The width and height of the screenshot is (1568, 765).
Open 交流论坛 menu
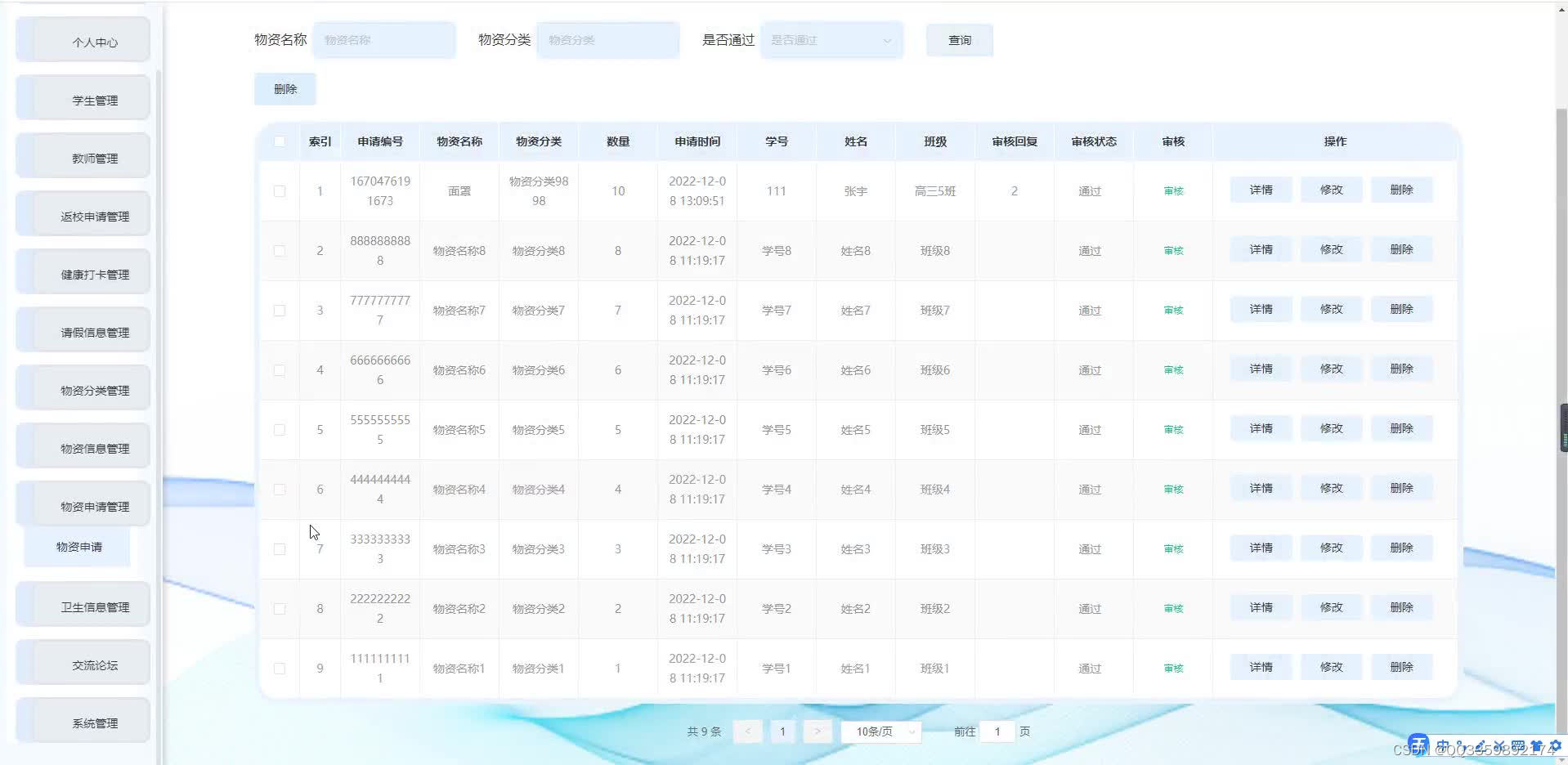(83, 663)
